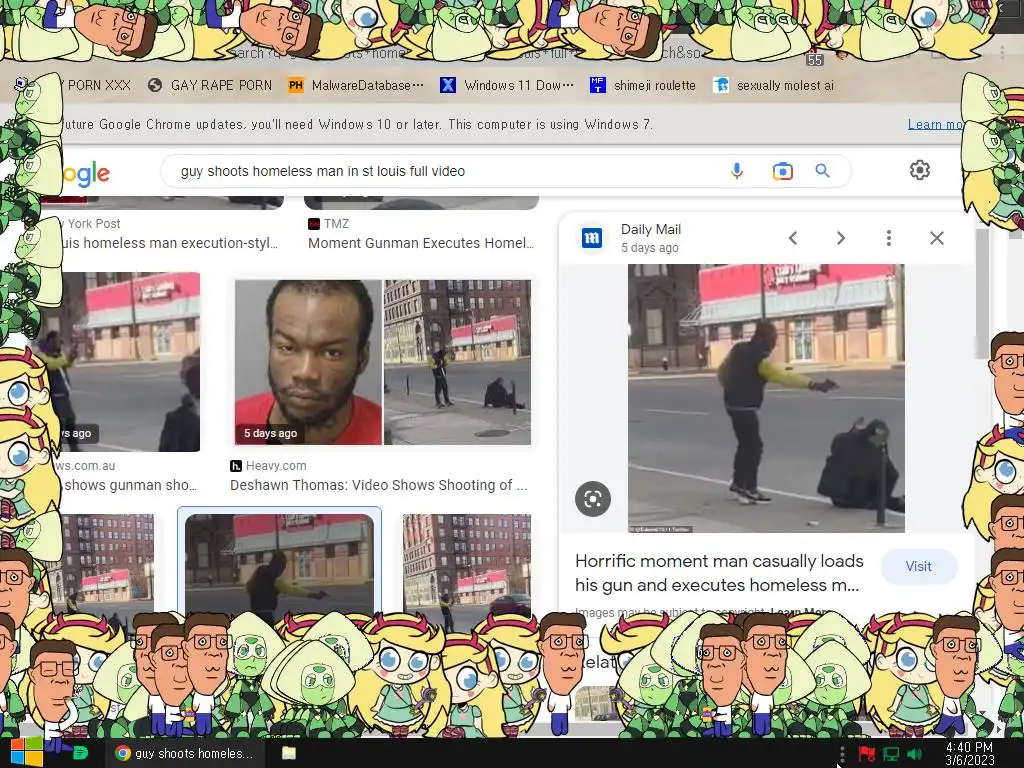Open the network tray icon

[891, 754]
